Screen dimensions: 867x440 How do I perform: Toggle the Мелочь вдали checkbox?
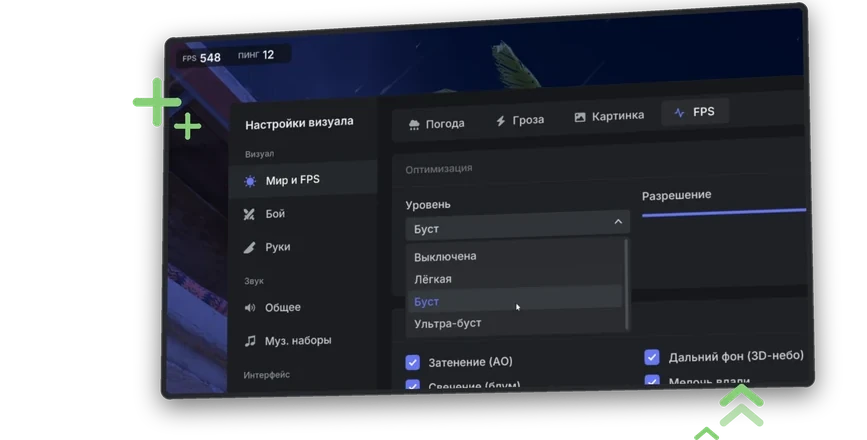[652, 380]
